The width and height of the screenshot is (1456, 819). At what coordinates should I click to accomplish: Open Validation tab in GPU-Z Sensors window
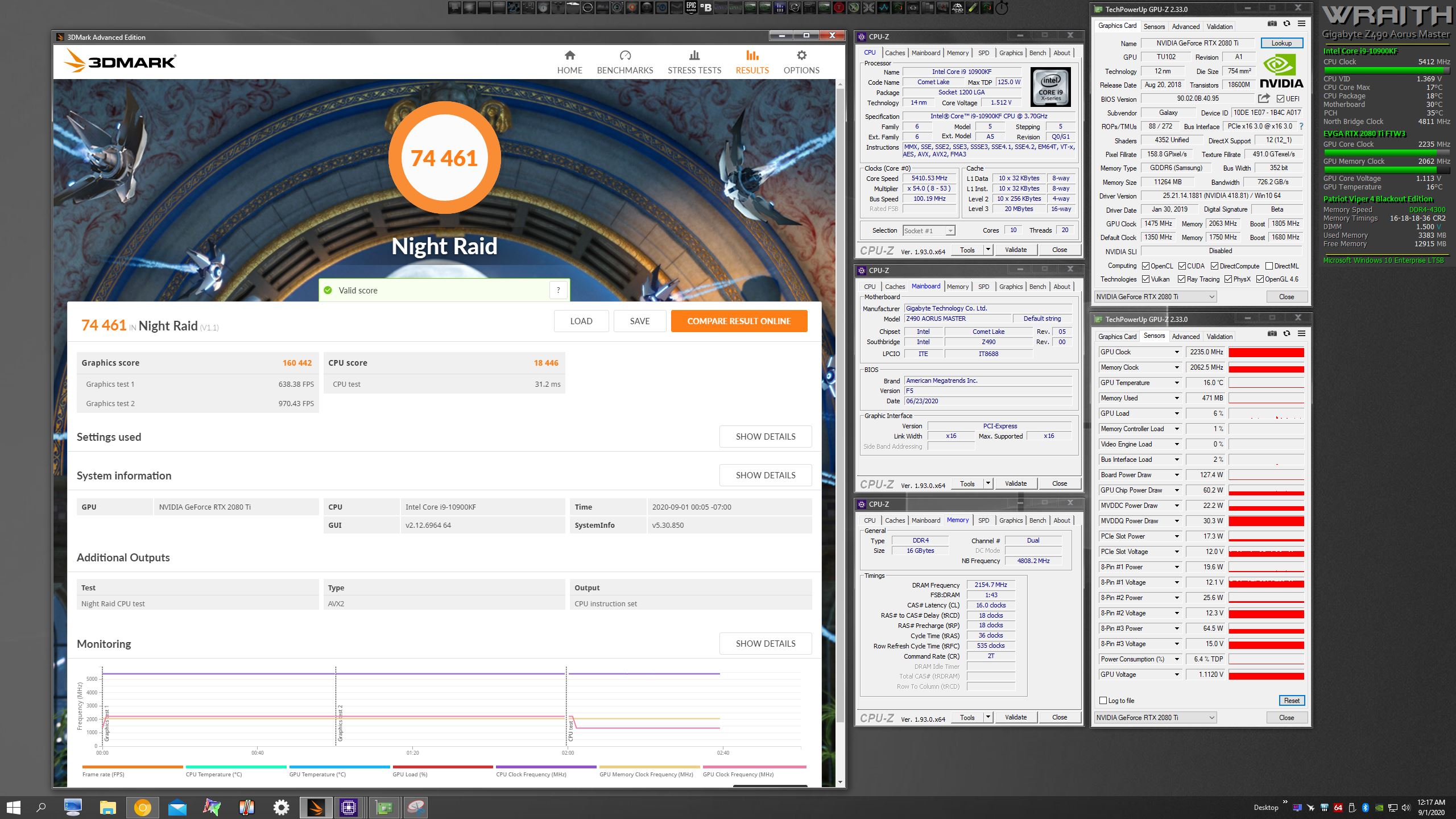1219,337
